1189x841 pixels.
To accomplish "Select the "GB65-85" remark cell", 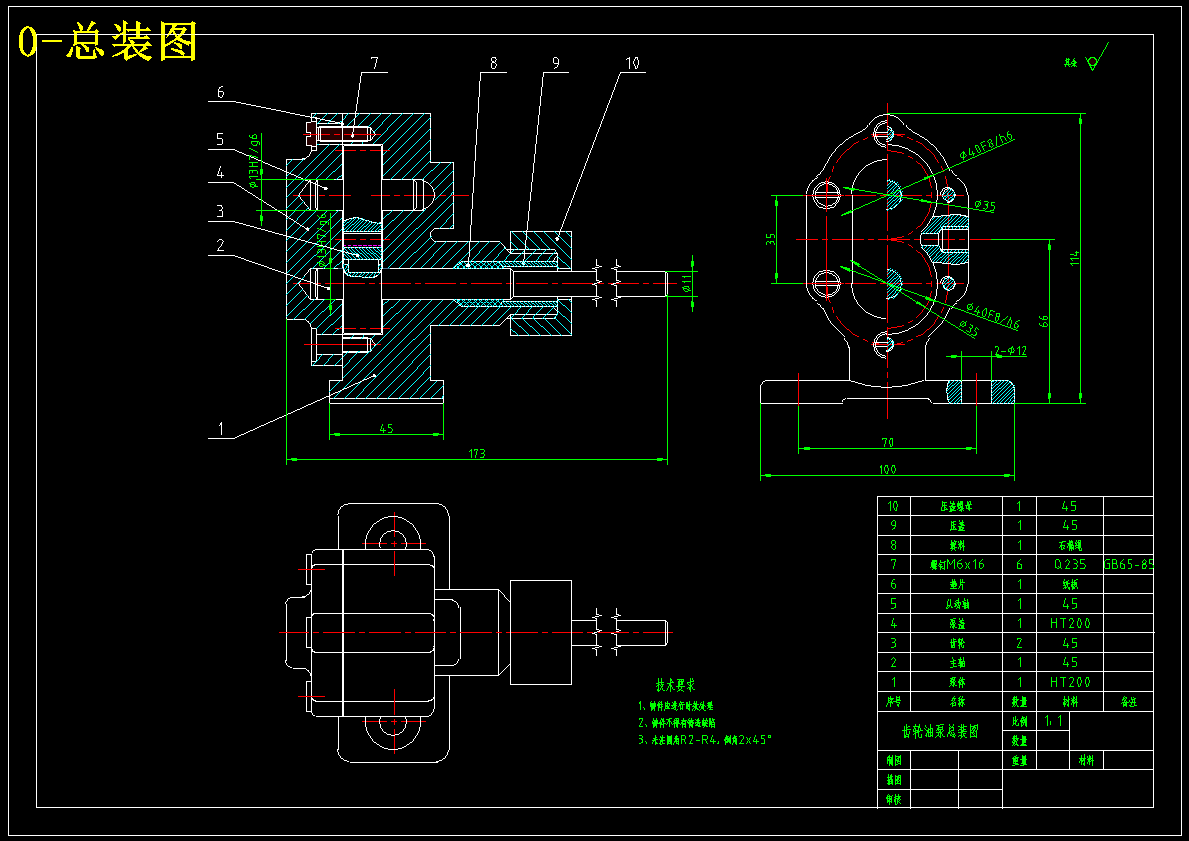I will click(1128, 564).
